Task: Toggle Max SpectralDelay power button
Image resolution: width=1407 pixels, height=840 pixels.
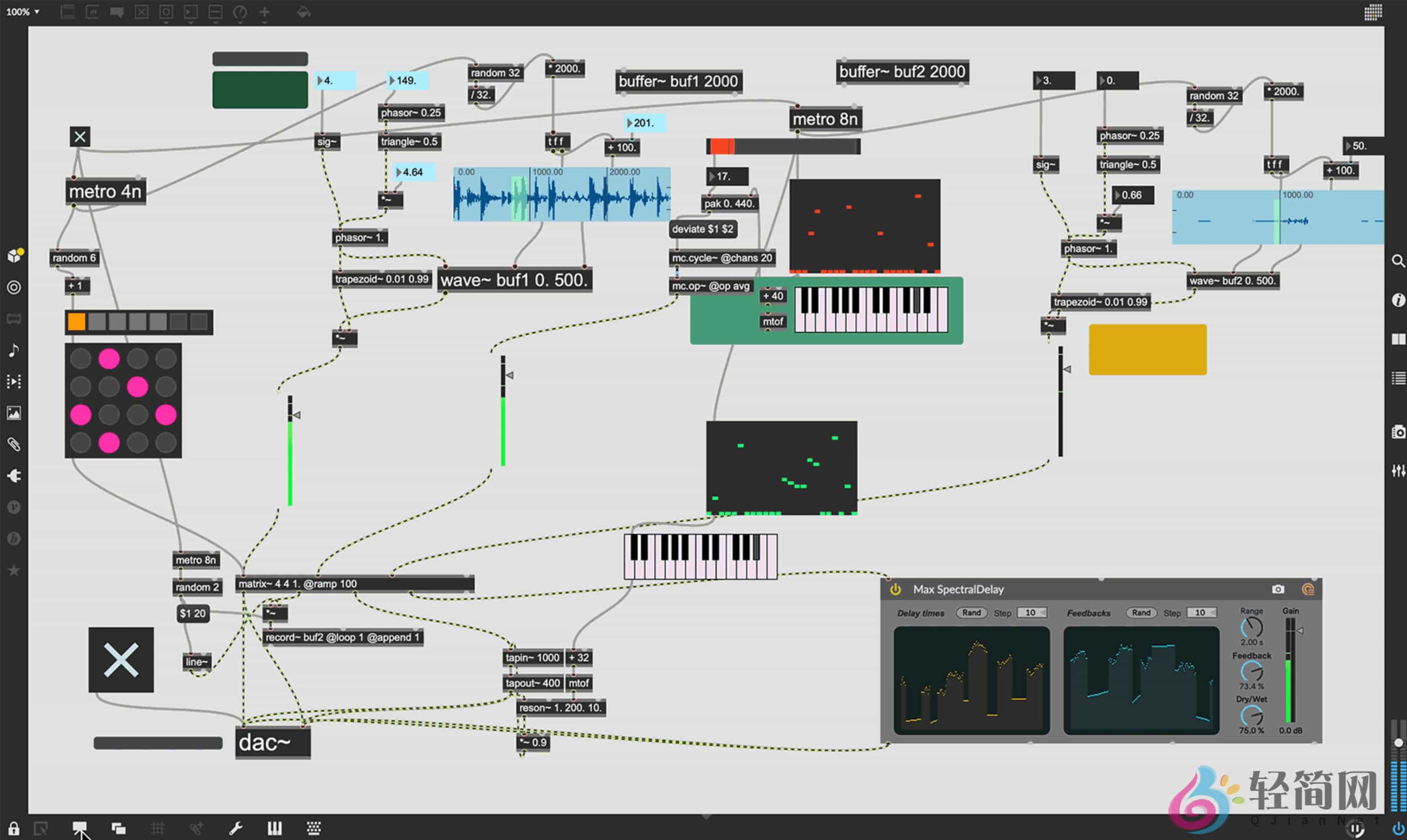Action: (x=895, y=589)
